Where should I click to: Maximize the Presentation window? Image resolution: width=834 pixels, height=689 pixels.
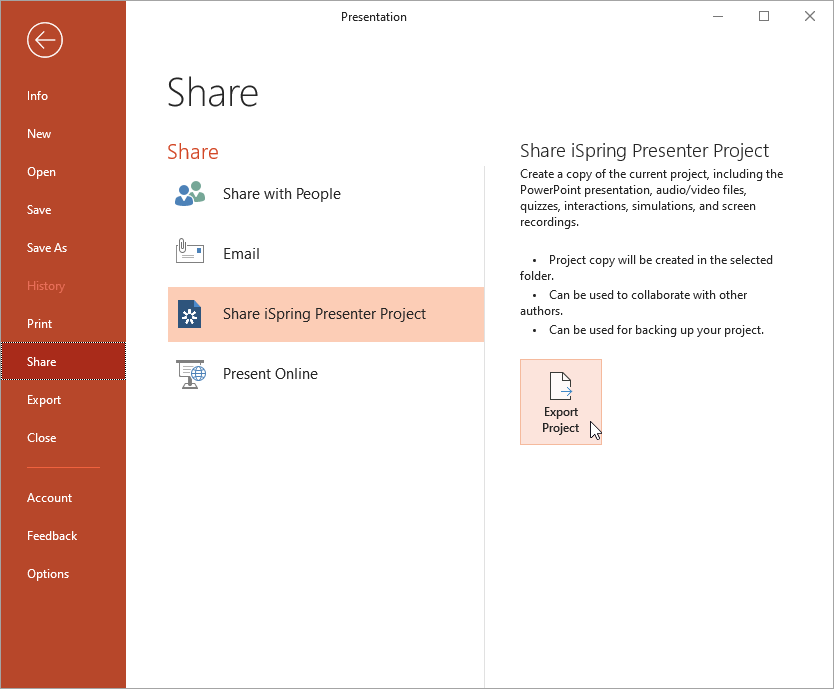pyautogui.click(x=764, y=16)
